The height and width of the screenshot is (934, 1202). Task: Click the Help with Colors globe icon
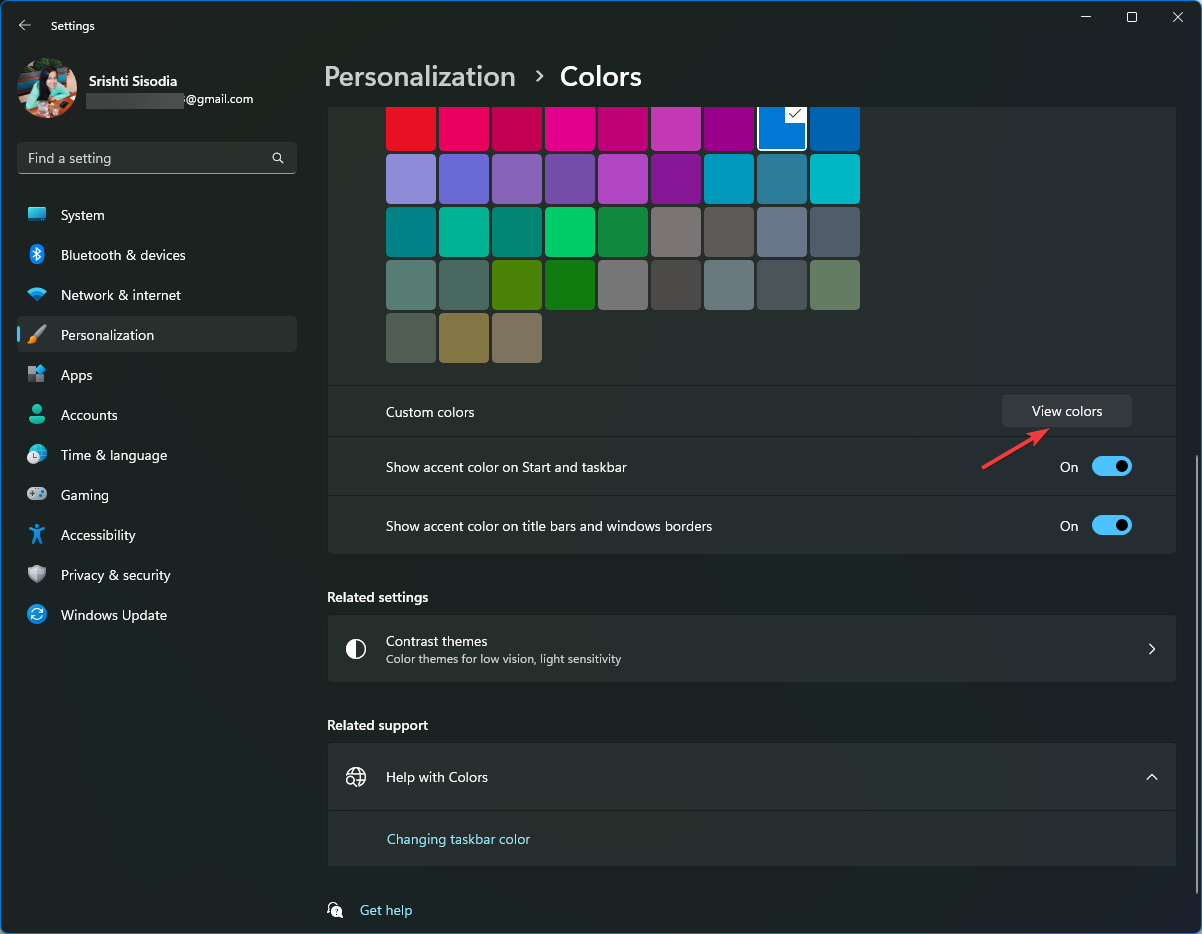tap(356, 777)
